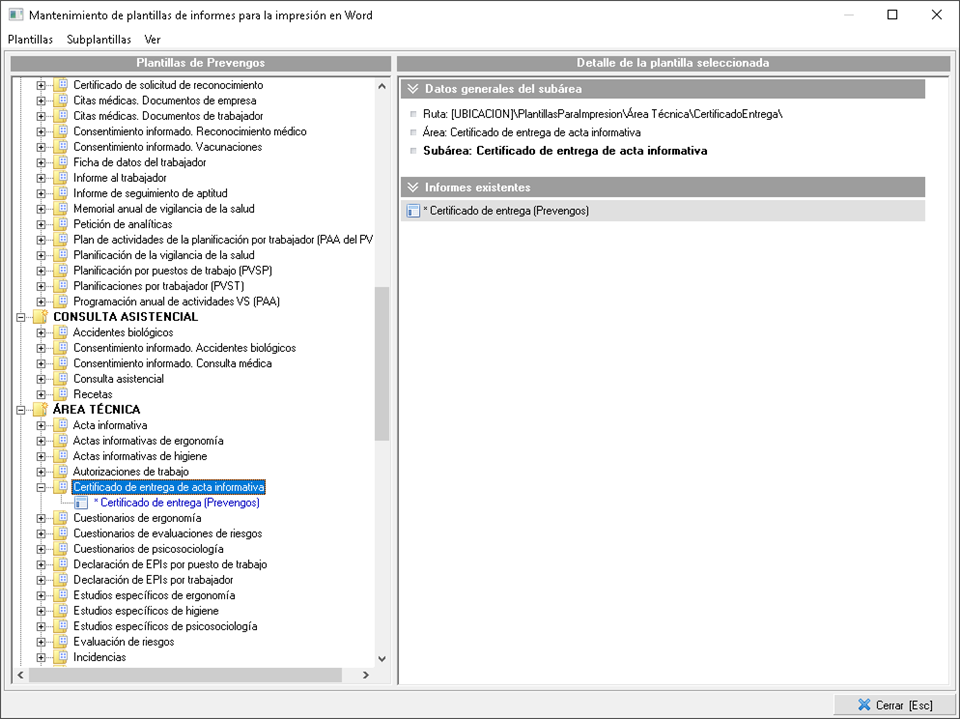This screenshot has height=719, width=960.
Task: Click the ÁREA TÉCNICA folder icon
Action: (40, 409)
